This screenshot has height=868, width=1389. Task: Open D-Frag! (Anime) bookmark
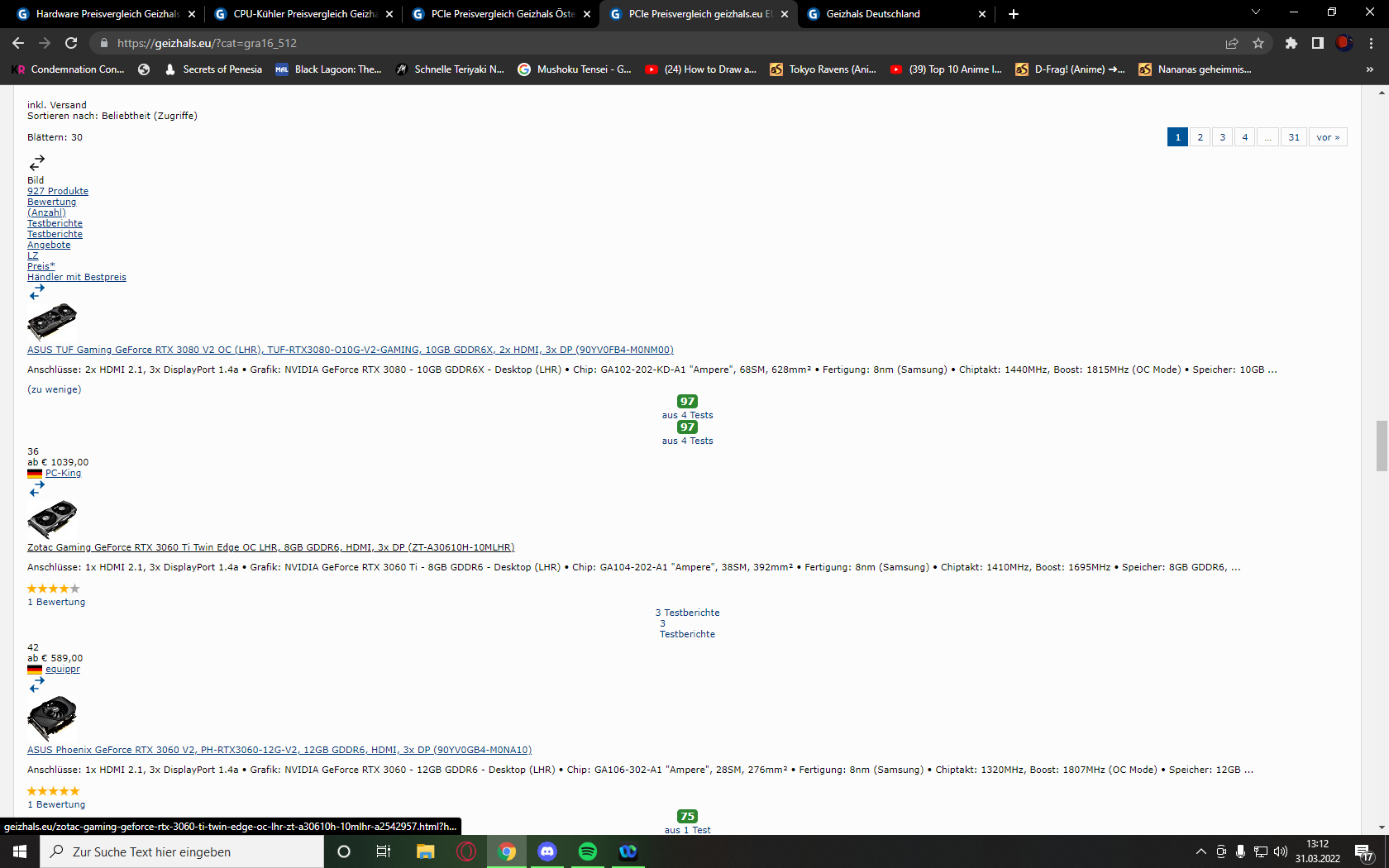click(x=1071, y=69)
